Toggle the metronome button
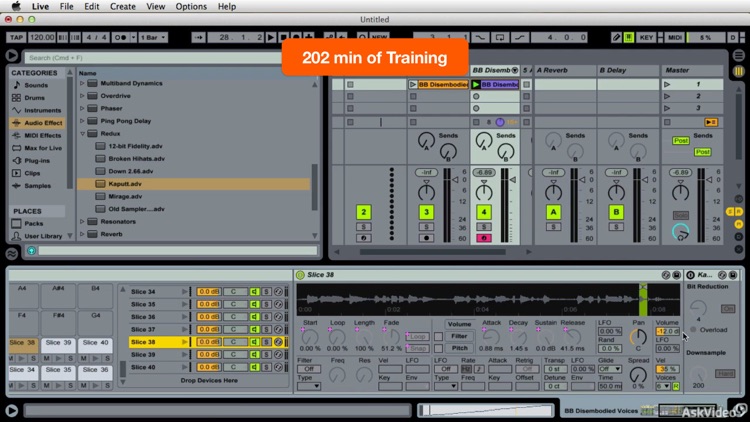Viewport: 750px width, 422px height. [120, 37]
